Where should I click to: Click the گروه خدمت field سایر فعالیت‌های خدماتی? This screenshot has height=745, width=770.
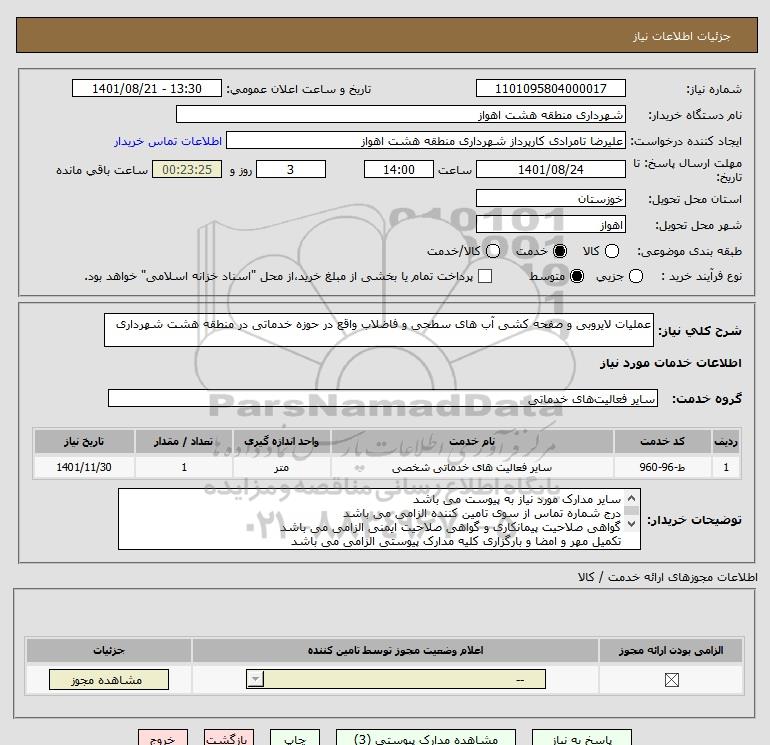pos(383,398)
